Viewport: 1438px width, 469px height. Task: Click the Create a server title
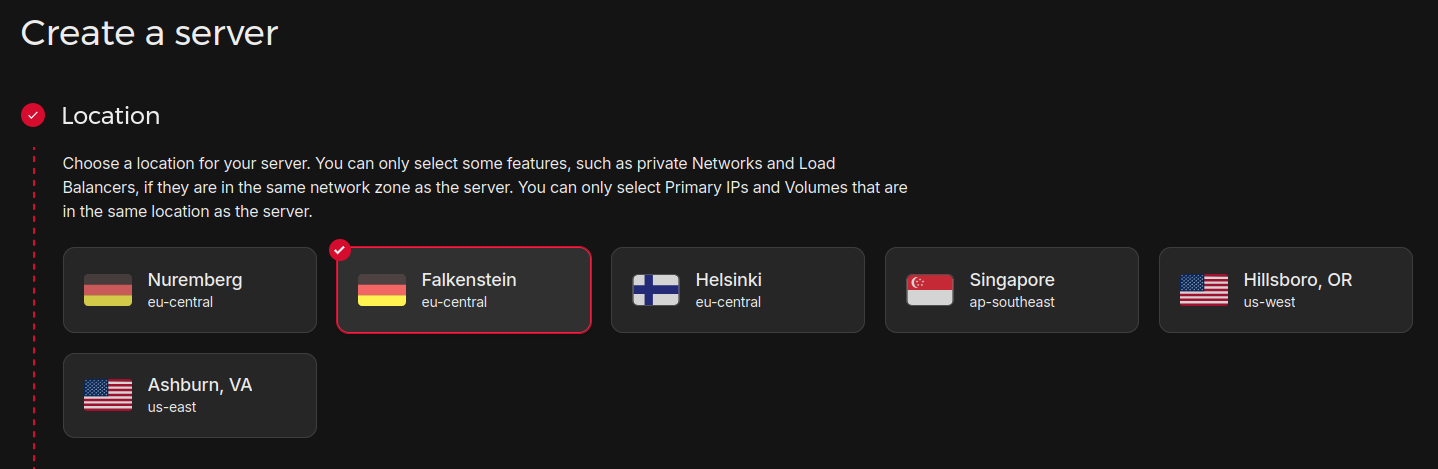[x=149, y=33]
